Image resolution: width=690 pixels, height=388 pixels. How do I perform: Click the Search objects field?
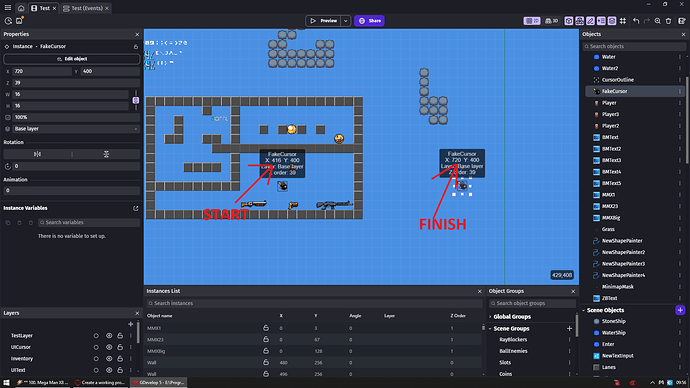coord(634,46)
